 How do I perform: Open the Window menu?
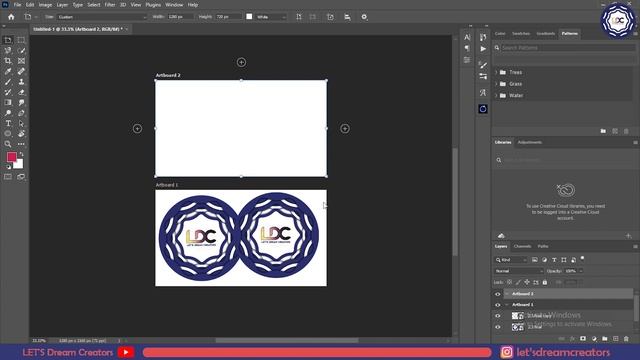click(174, 5)
